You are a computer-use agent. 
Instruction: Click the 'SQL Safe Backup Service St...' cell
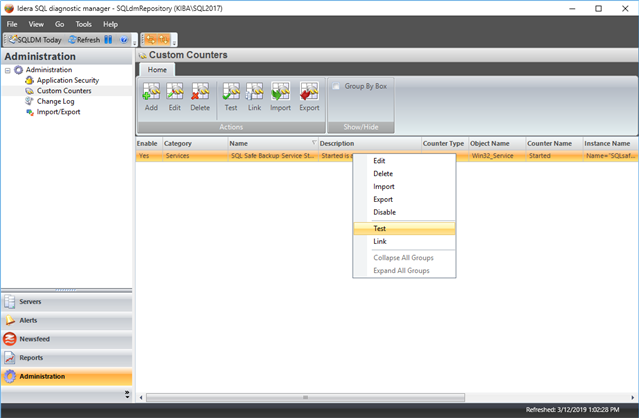tap(273, 156)
